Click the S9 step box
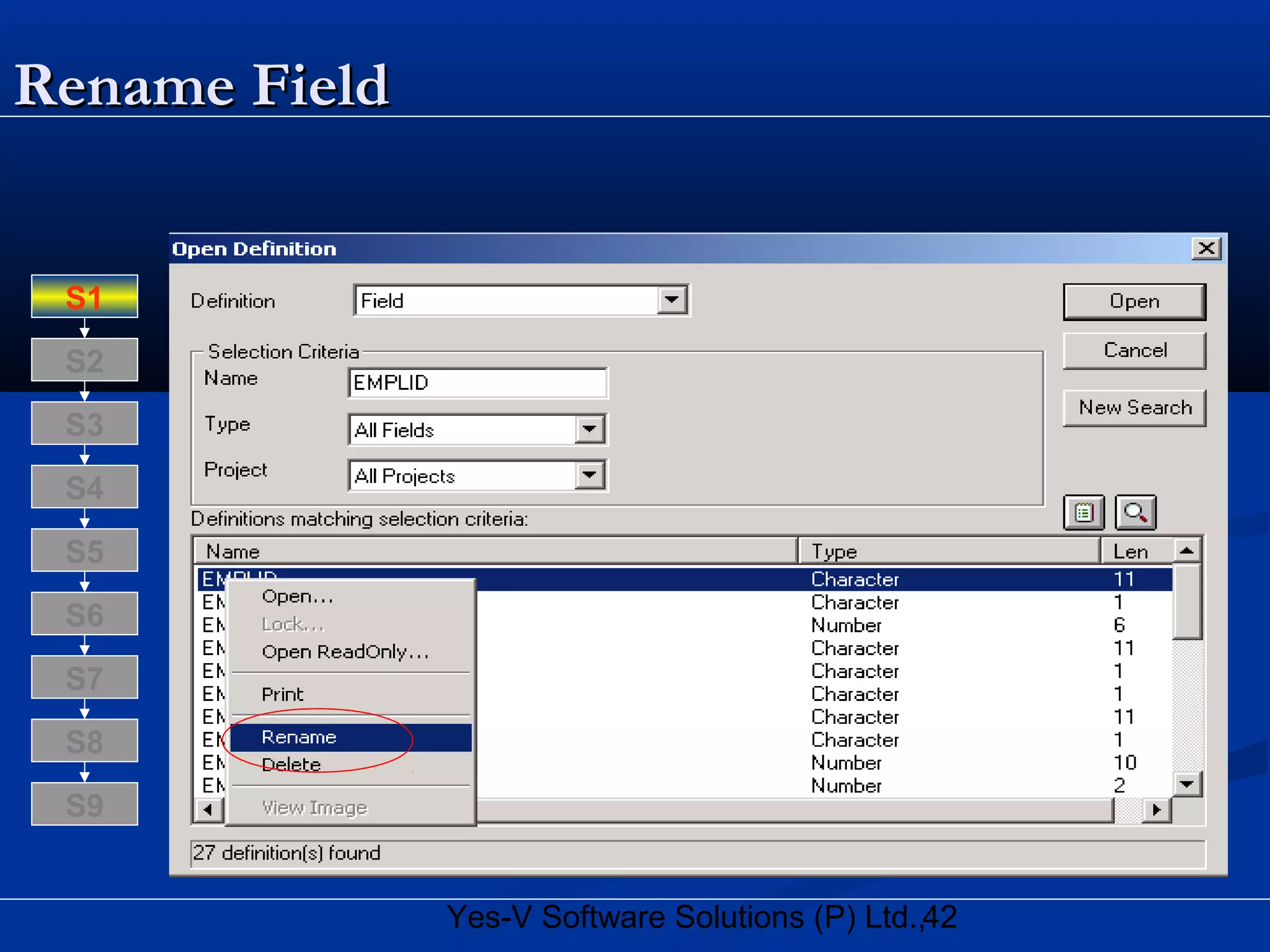 [x=84, y=804]
